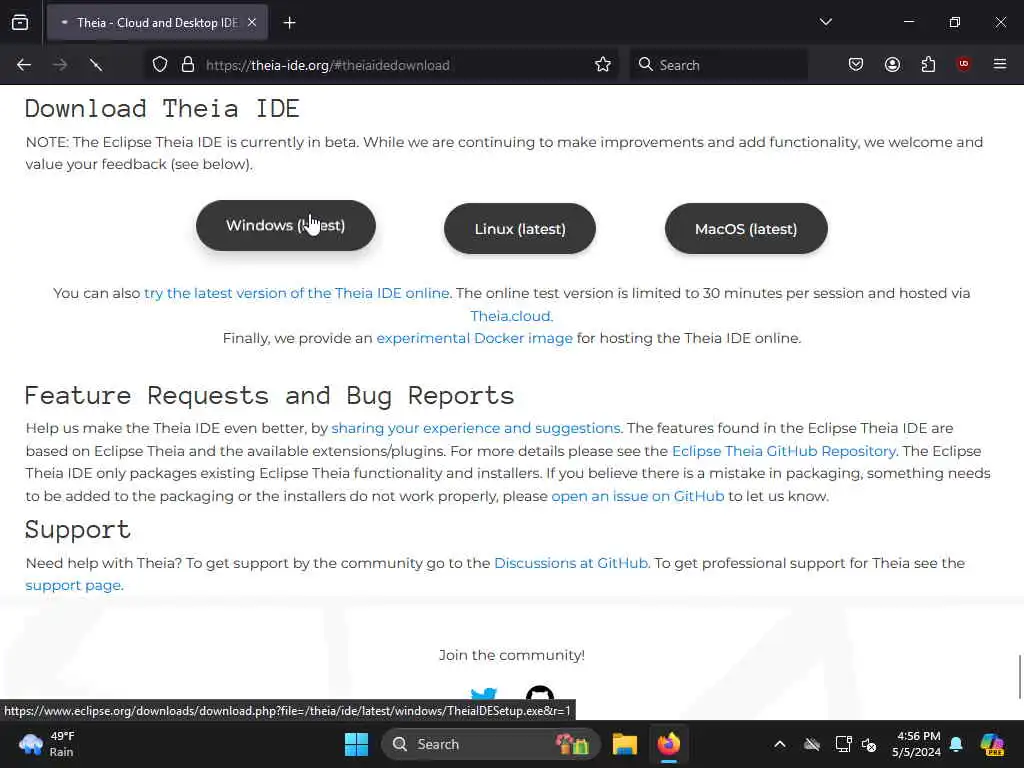Screen dimensions: 1024x768
Task: Open notifications bell icon
Action: click(957, 744)
